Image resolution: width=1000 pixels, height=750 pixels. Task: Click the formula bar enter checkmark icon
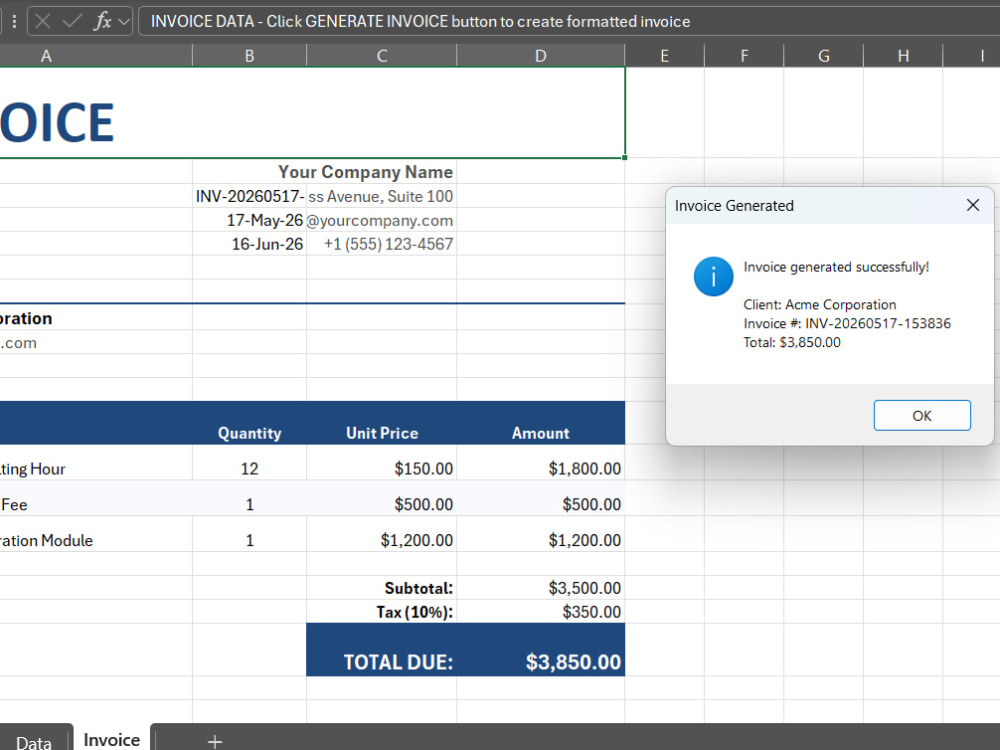pos(72,22)
